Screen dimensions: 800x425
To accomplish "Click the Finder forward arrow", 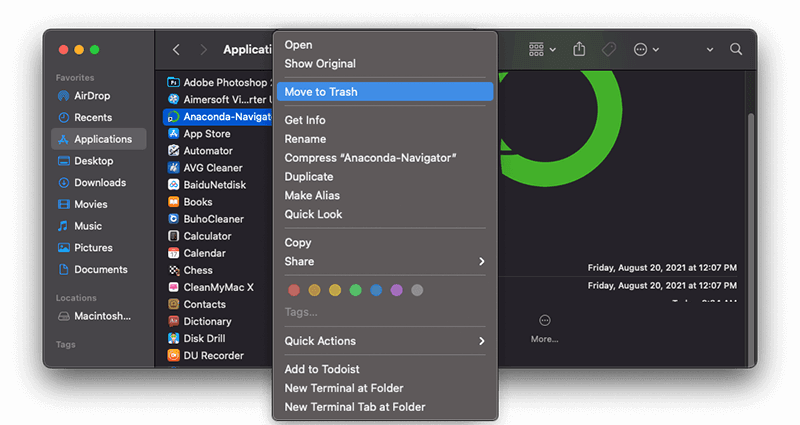I will click(204, 49).
